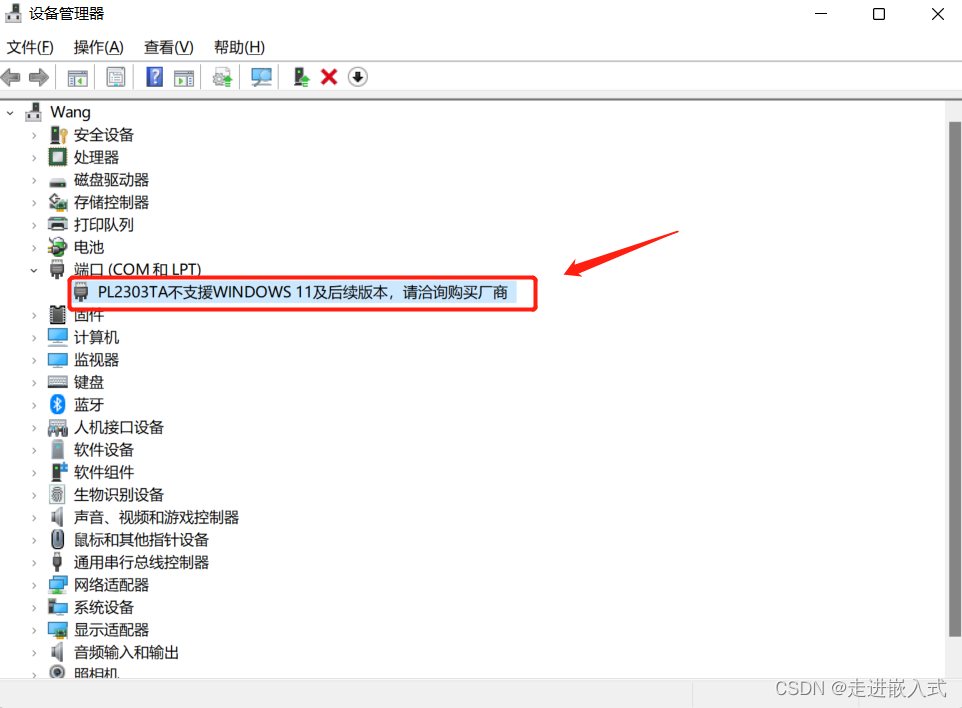Image resolution: width=962 pixels, height=708 pixels.
Task: Click the 蓝牙 Bluetooth icon
Action: click(x=58, y=404)
